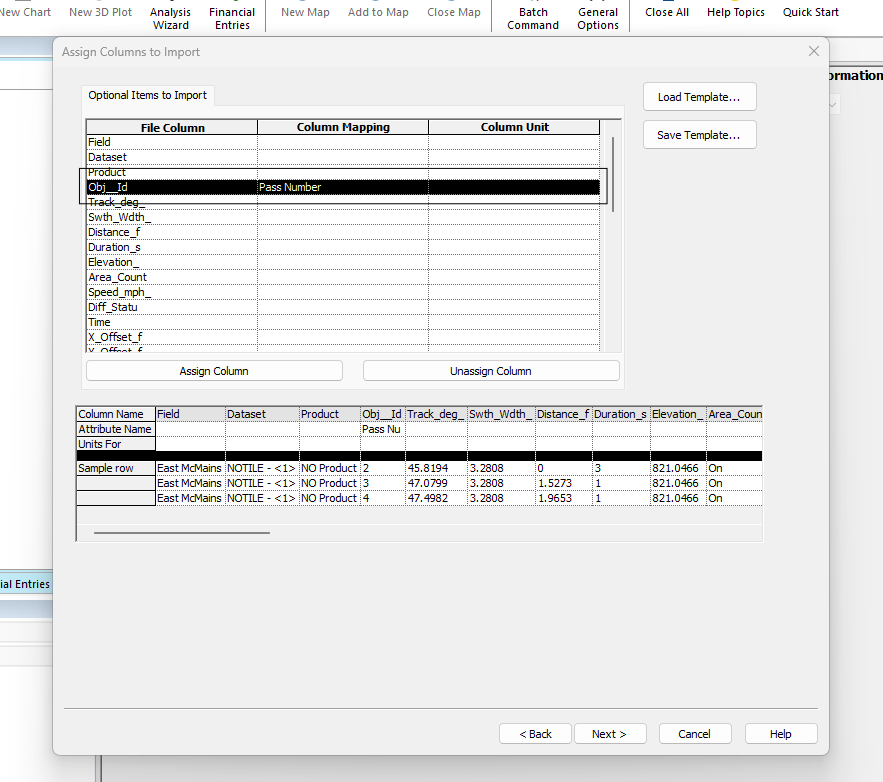Click the Assign Column button

[214, 371]
